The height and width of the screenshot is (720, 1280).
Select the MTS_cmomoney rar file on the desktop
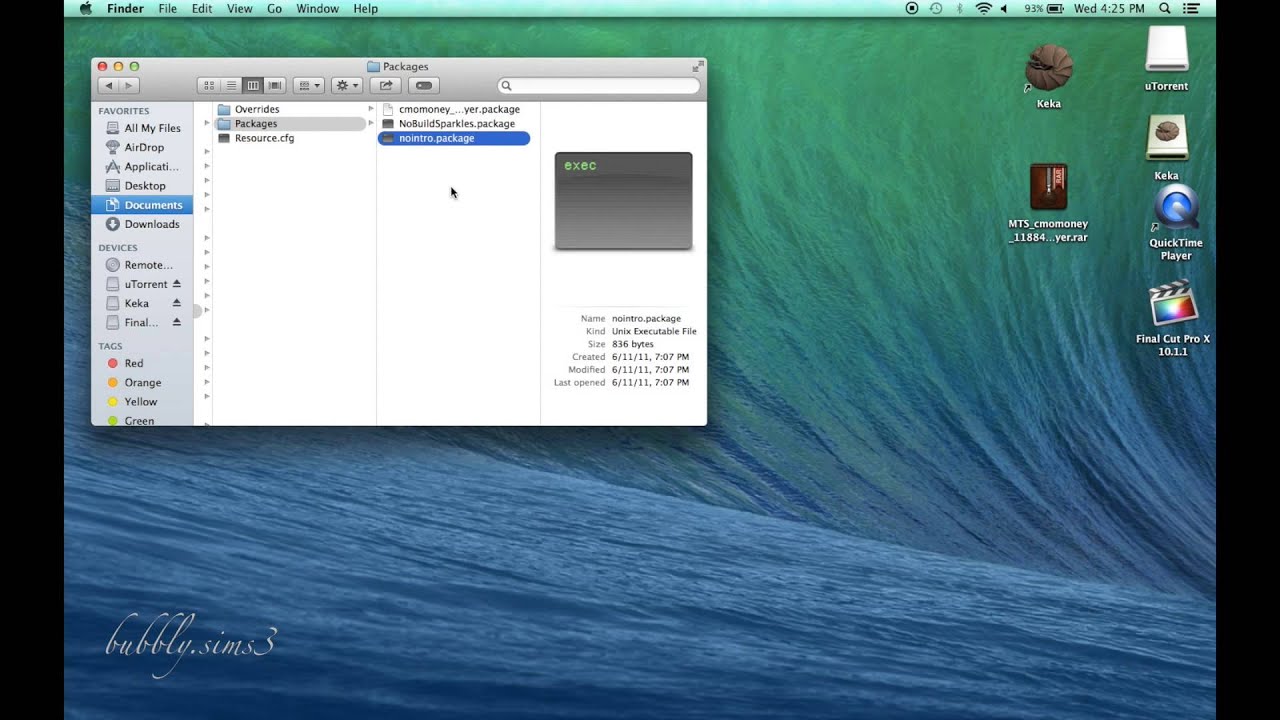(1048, 204)
